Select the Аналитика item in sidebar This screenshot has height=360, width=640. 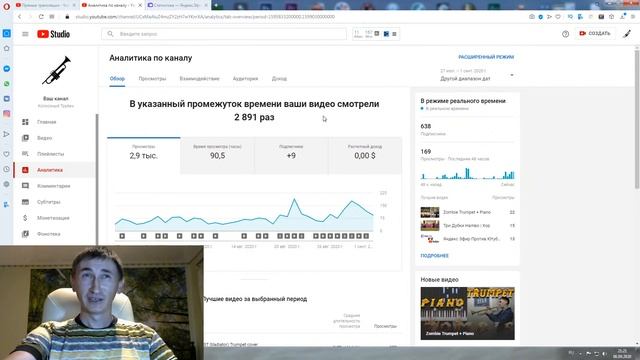[55, 170]
